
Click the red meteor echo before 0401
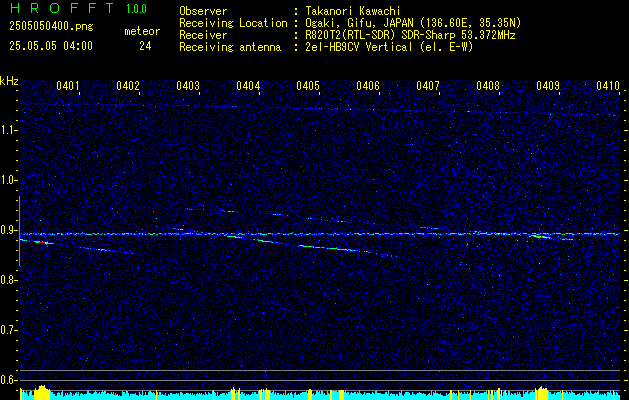point(41,242)
